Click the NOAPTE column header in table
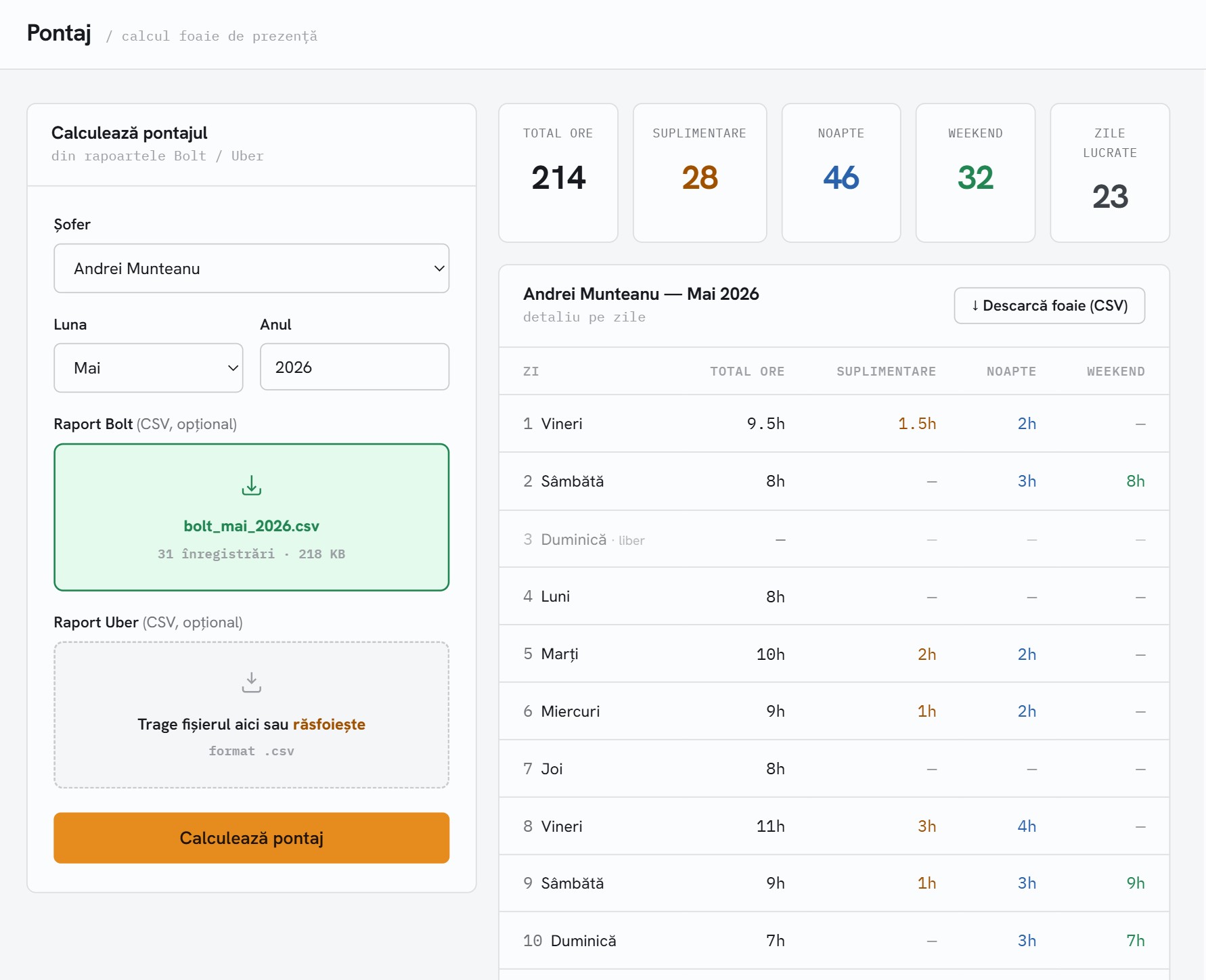 coord(1011,371)
